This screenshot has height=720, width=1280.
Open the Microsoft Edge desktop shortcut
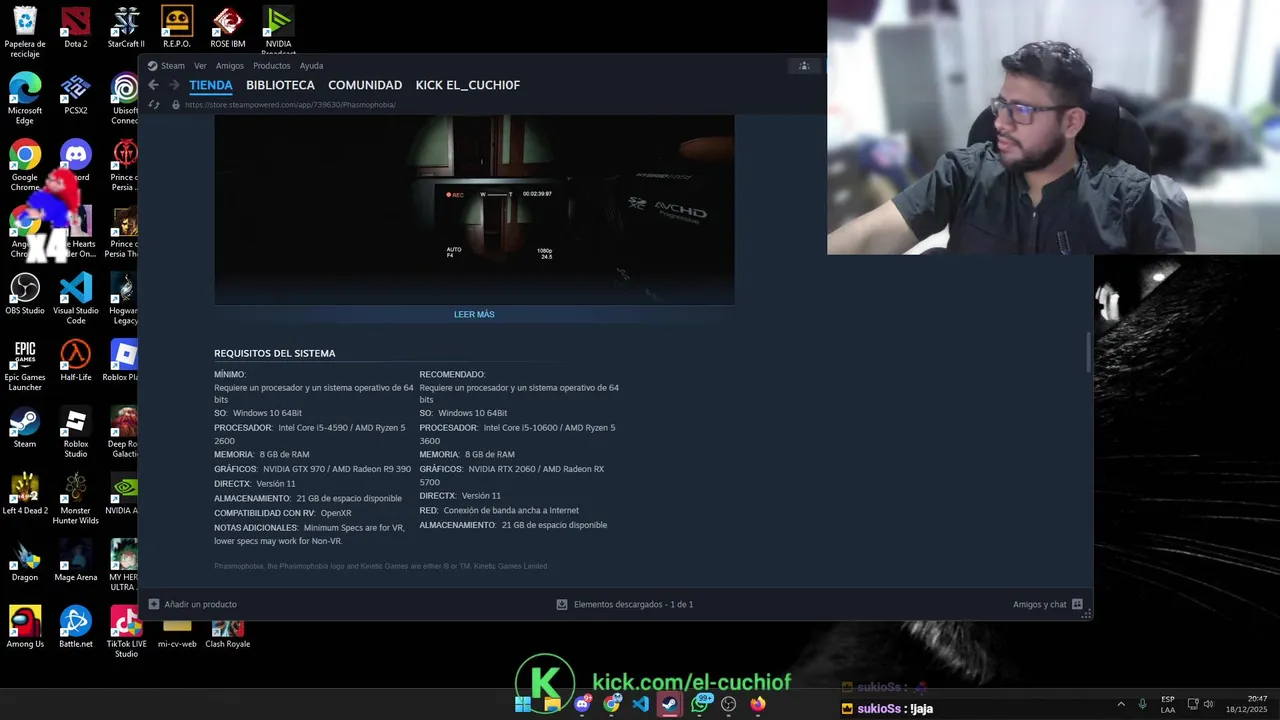tap(25, 99)
